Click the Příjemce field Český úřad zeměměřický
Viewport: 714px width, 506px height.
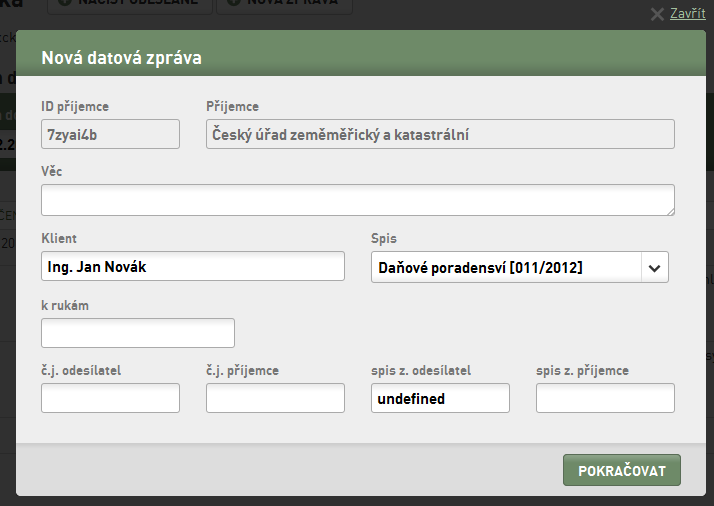click(x=440, y=134)
